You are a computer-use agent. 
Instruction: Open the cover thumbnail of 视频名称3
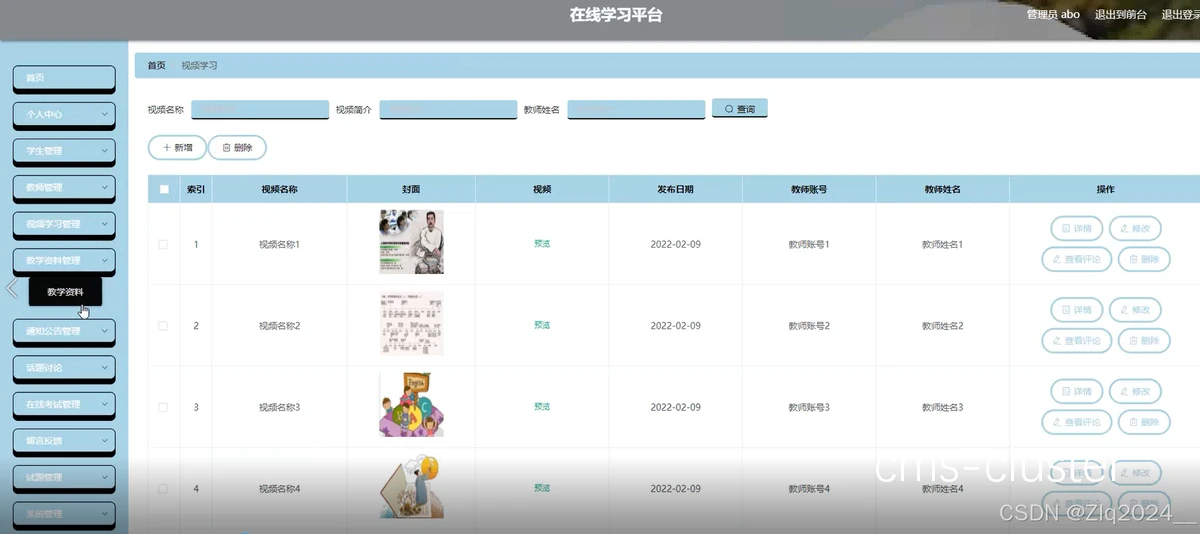(x=411, y=404)
